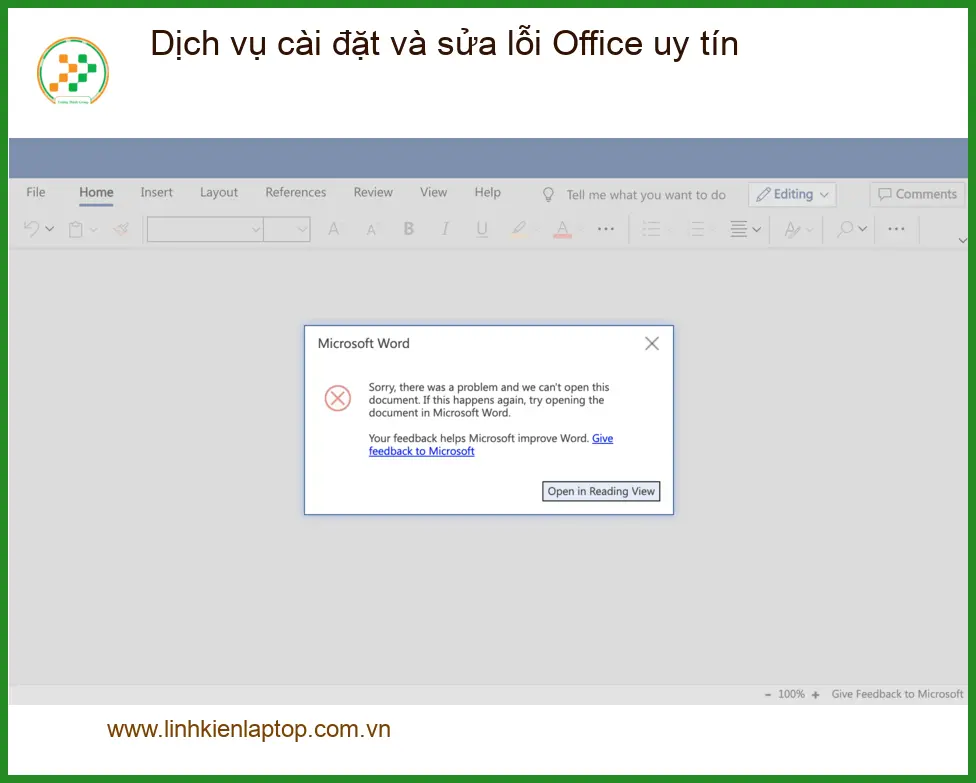This screenshot has height=783, width=976.
Task: Open more font options ellipsis
Action: coord(606,229)
